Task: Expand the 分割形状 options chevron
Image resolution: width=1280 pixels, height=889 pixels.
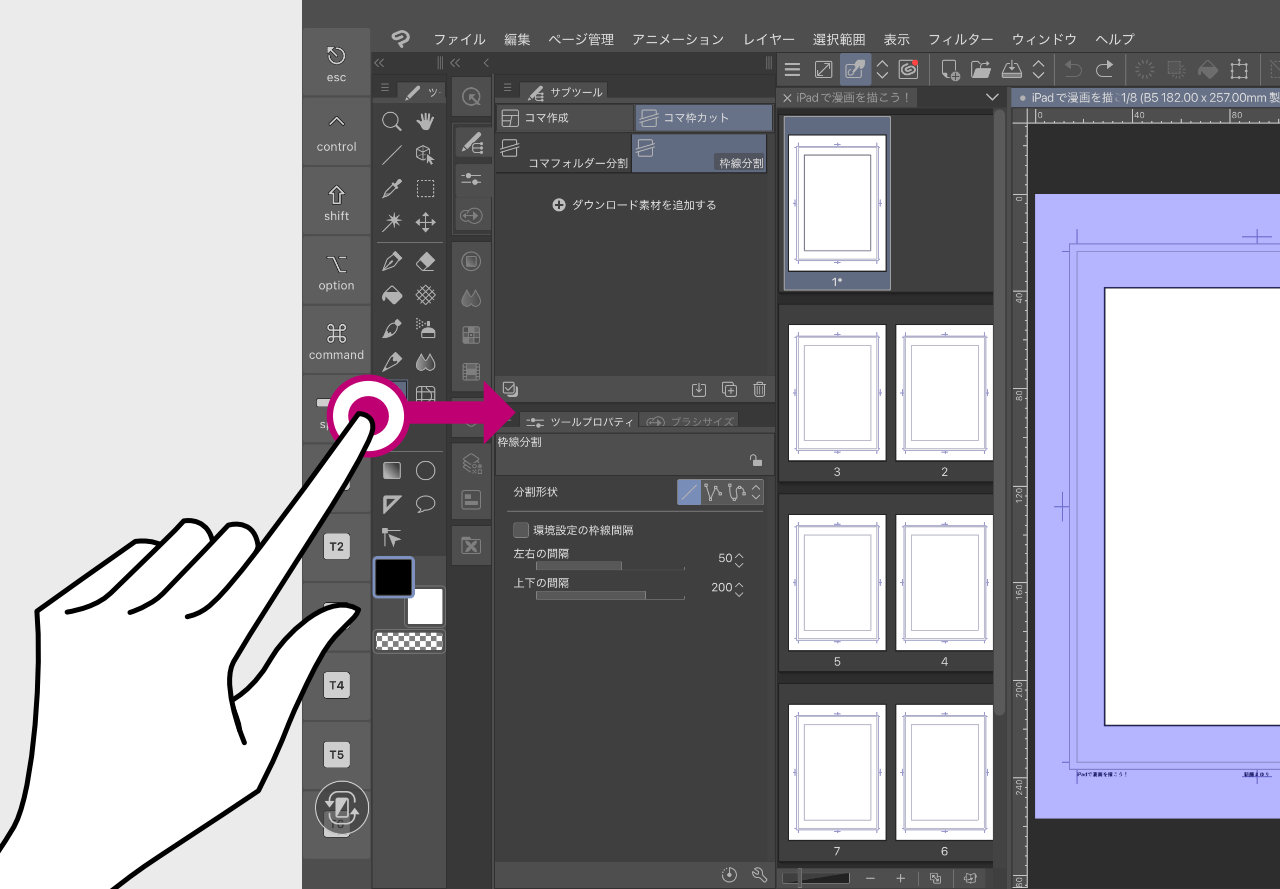Action: (756, 492)
